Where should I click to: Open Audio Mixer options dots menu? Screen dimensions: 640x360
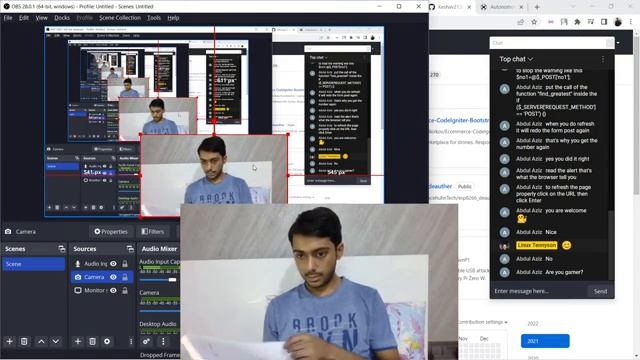pyautogui.click(x=163, y=341)
